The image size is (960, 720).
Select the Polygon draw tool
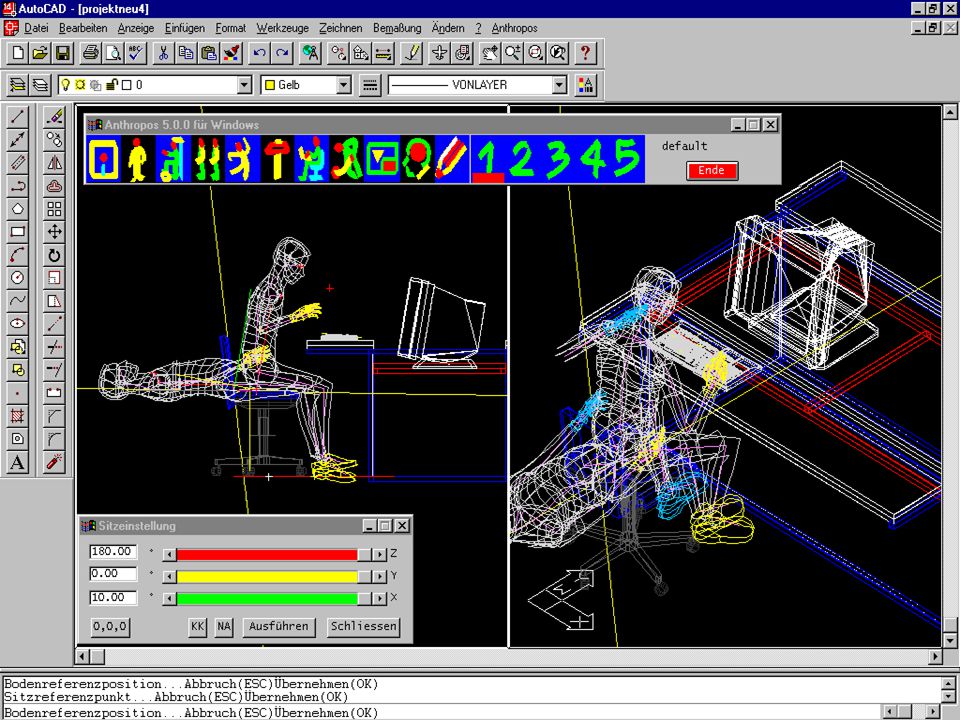(17, 209)
